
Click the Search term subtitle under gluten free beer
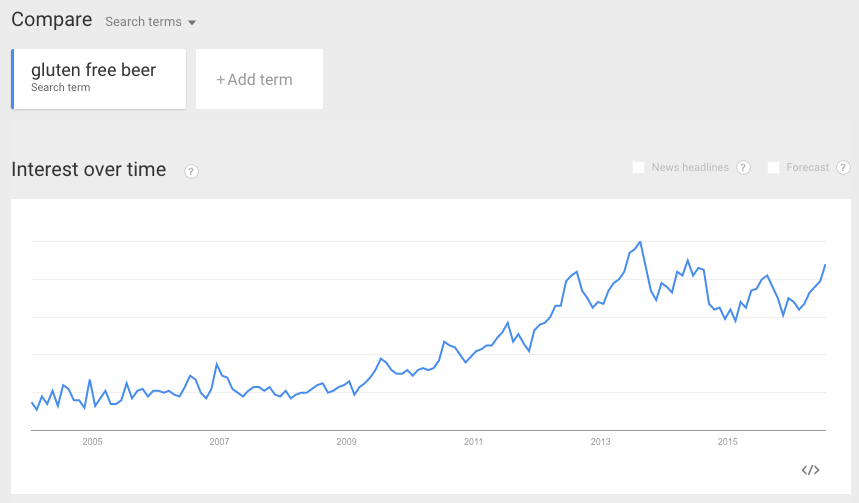coord(60,88)
